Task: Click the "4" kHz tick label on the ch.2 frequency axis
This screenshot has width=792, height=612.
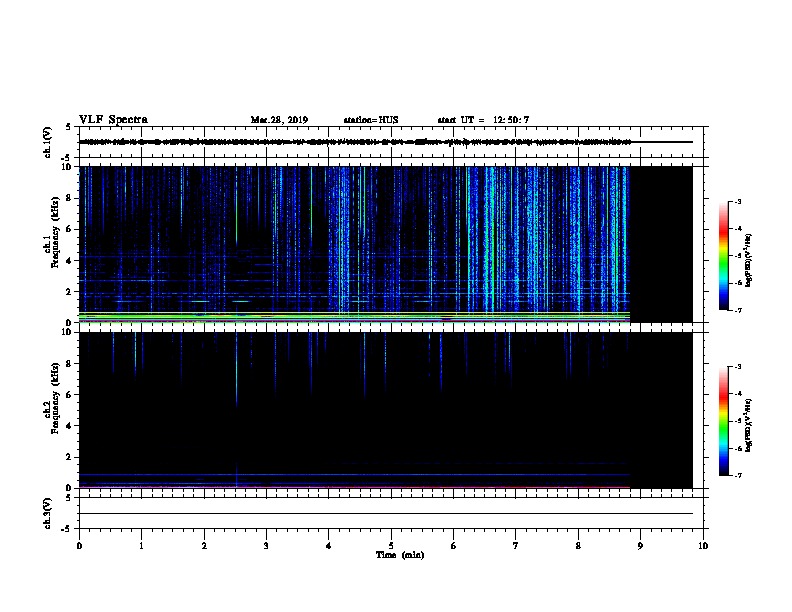Action: (69, 426)
